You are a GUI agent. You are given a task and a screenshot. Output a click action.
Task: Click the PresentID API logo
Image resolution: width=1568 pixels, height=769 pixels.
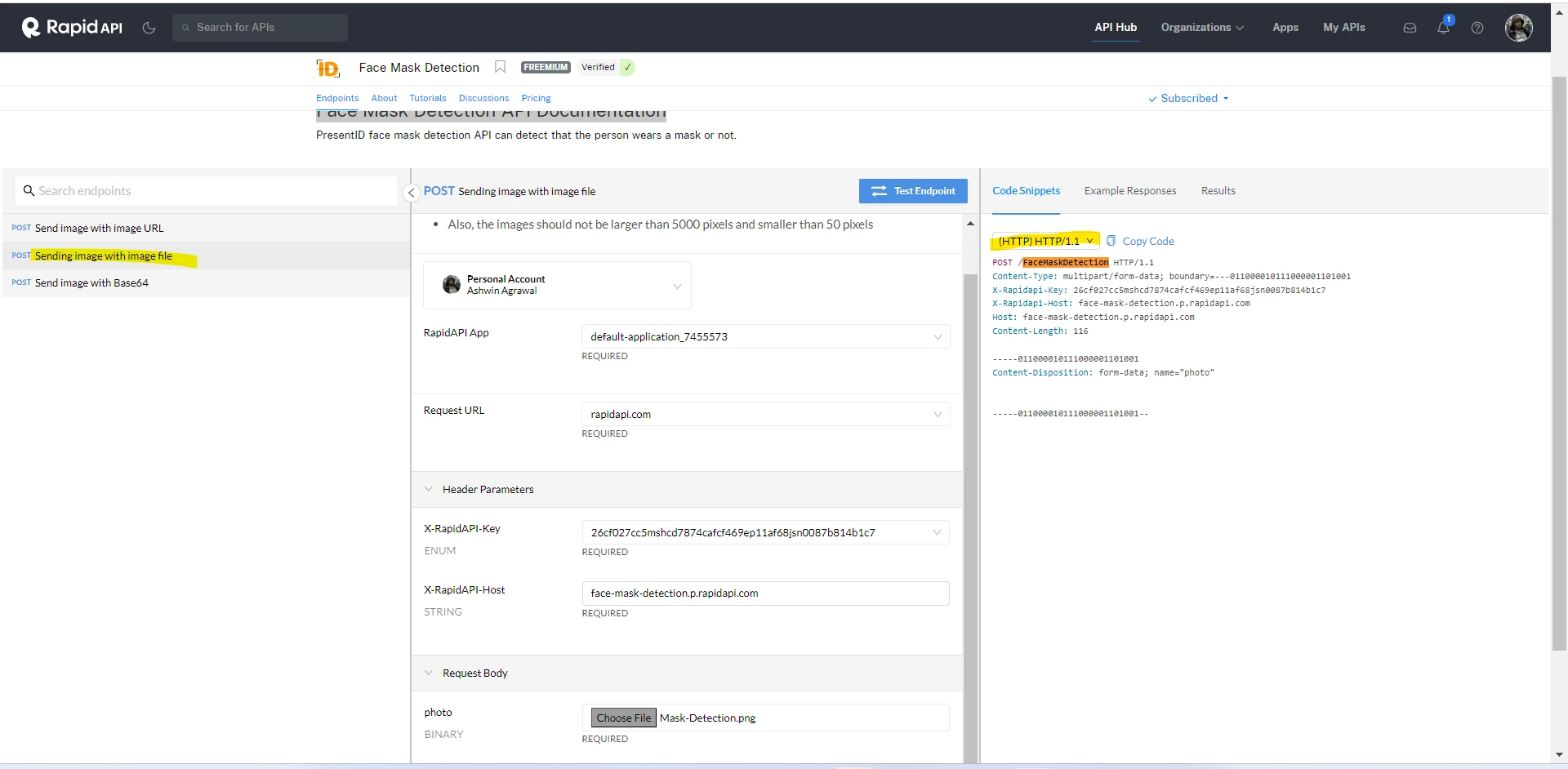pyautogui.click(x=328, y=68)
